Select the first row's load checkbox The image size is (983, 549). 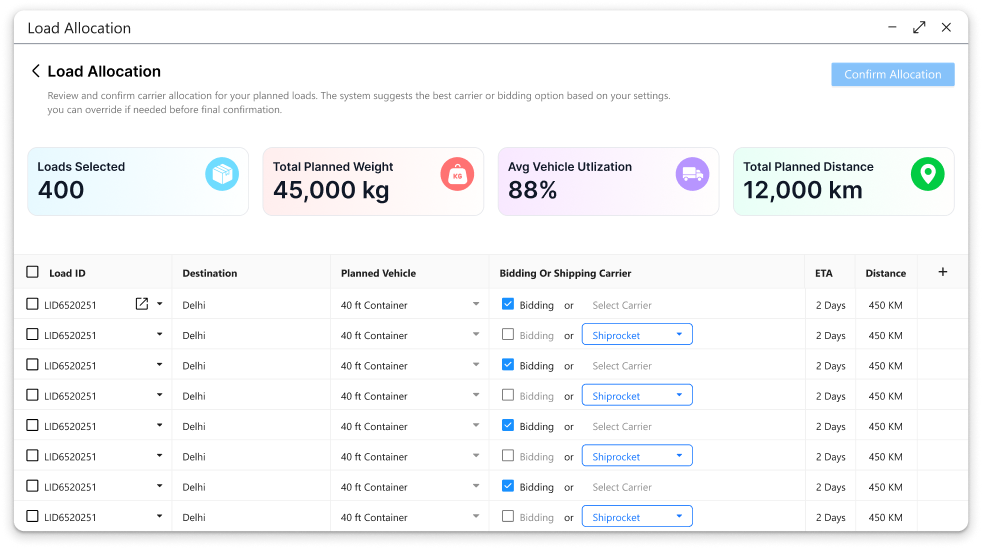[33, 305]
